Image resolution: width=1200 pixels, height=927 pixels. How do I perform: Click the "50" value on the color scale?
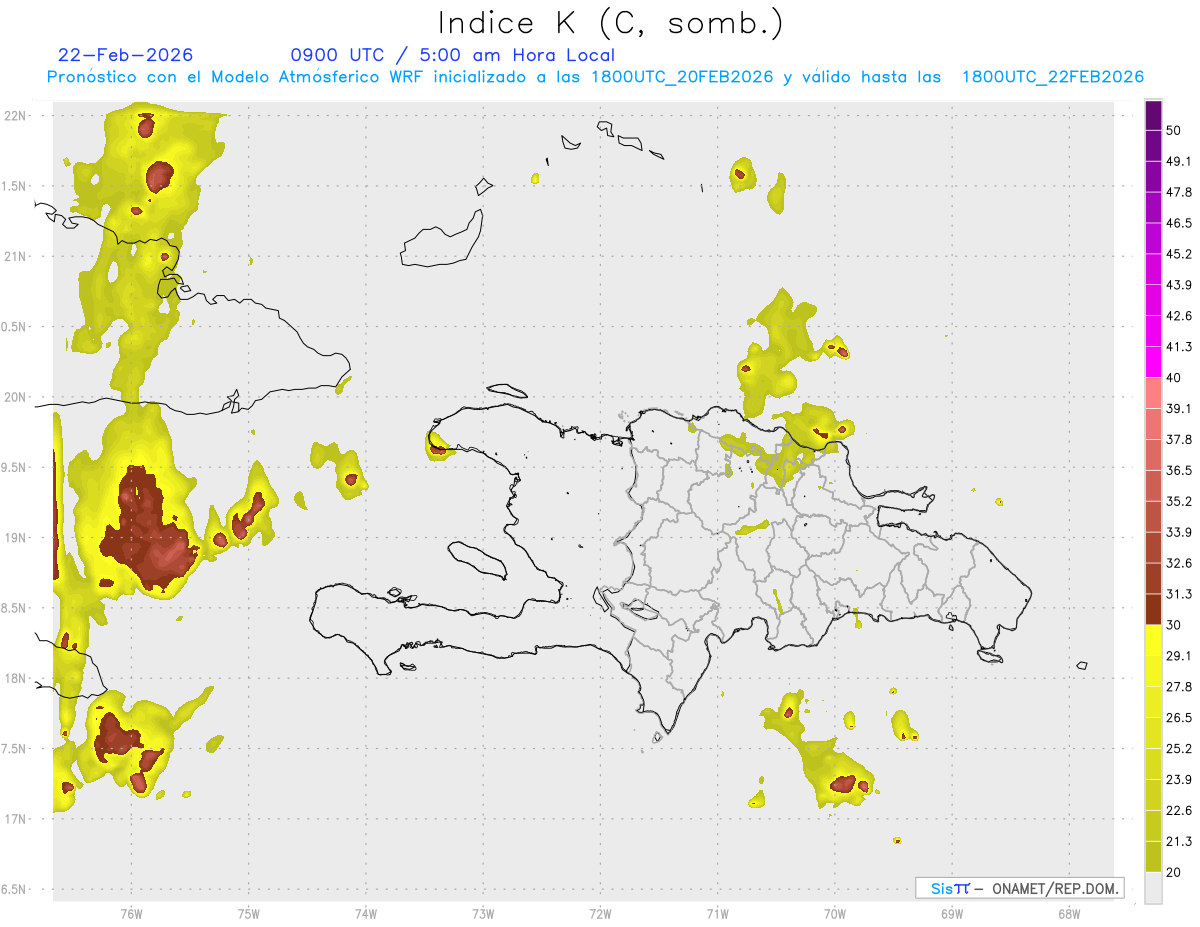(x=1174, y=130)
